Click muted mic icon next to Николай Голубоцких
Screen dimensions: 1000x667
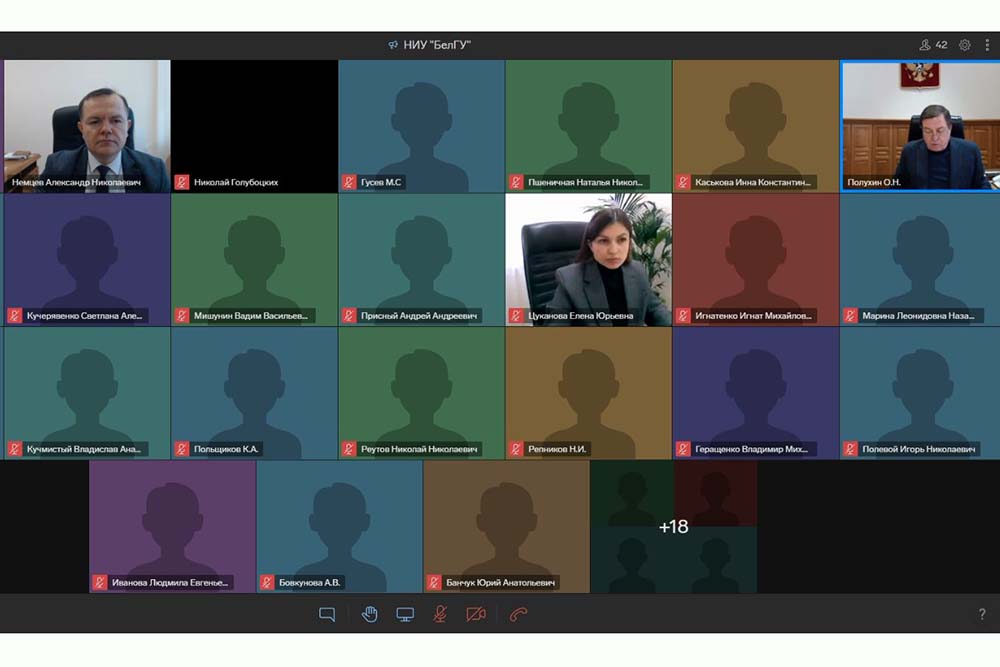(182, 183)
